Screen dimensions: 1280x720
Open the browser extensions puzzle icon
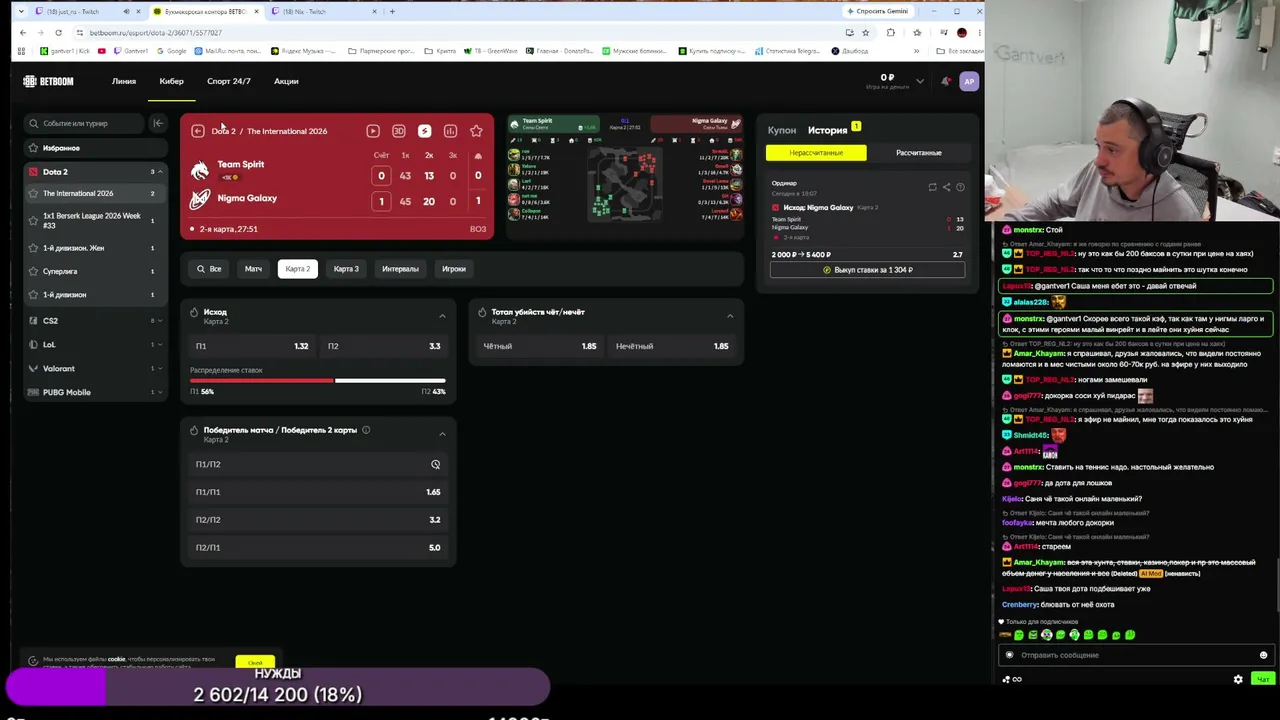pos(891,32)
